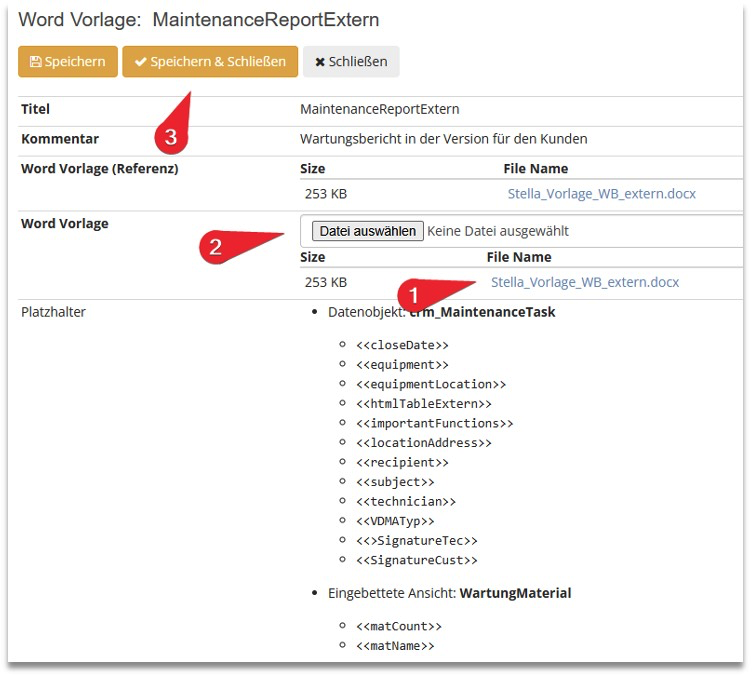Screen dimensions: 752x676
Task: Select the <<matCount>> placeholder entry
Action: (x=398, y=627)
